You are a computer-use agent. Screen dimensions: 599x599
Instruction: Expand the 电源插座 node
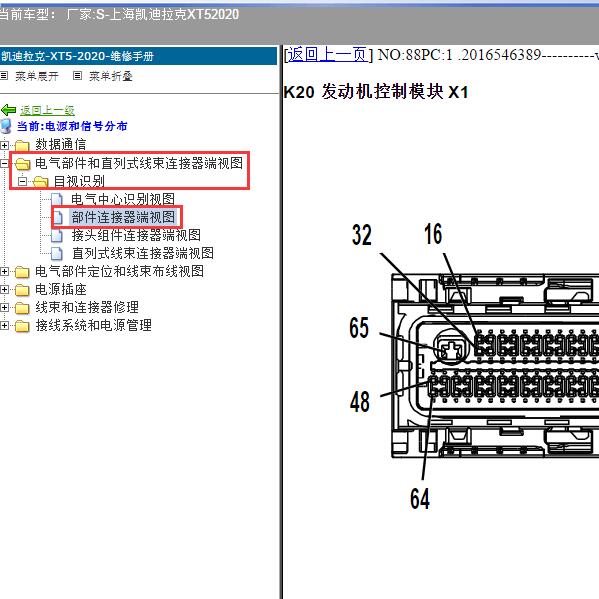4,290
